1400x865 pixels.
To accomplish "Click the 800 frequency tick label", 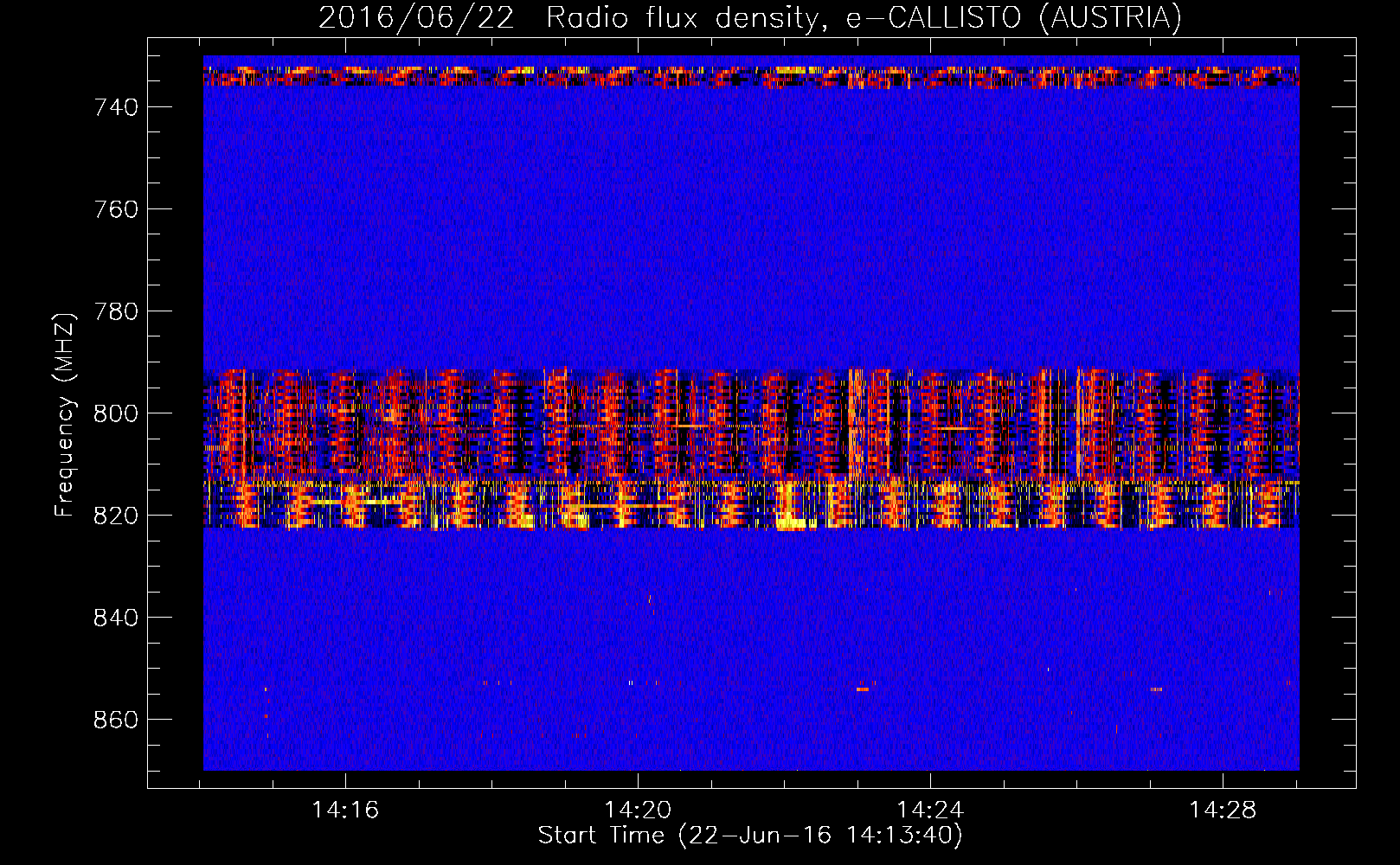I will (x=116, y=413).
